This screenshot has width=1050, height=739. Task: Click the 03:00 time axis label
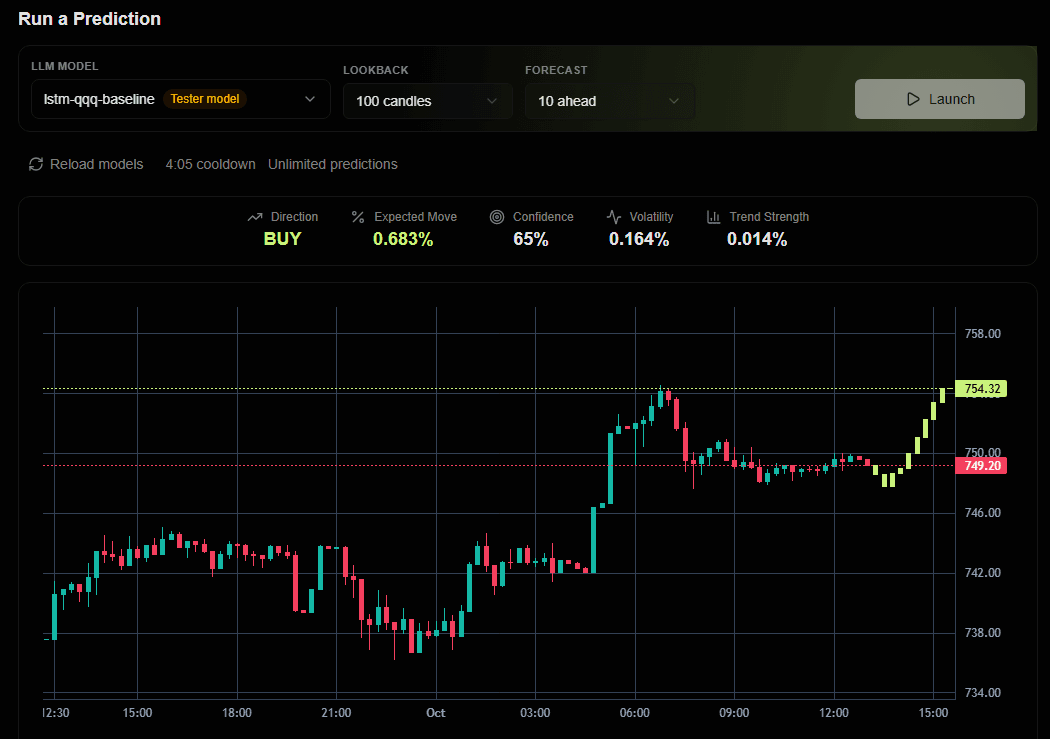coord(535,713)
